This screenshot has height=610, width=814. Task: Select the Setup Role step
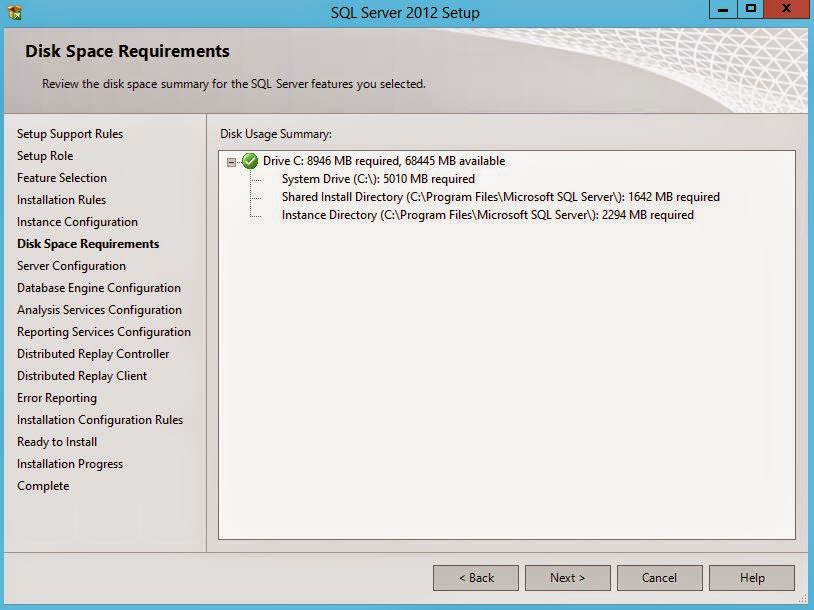click(45, 156)
